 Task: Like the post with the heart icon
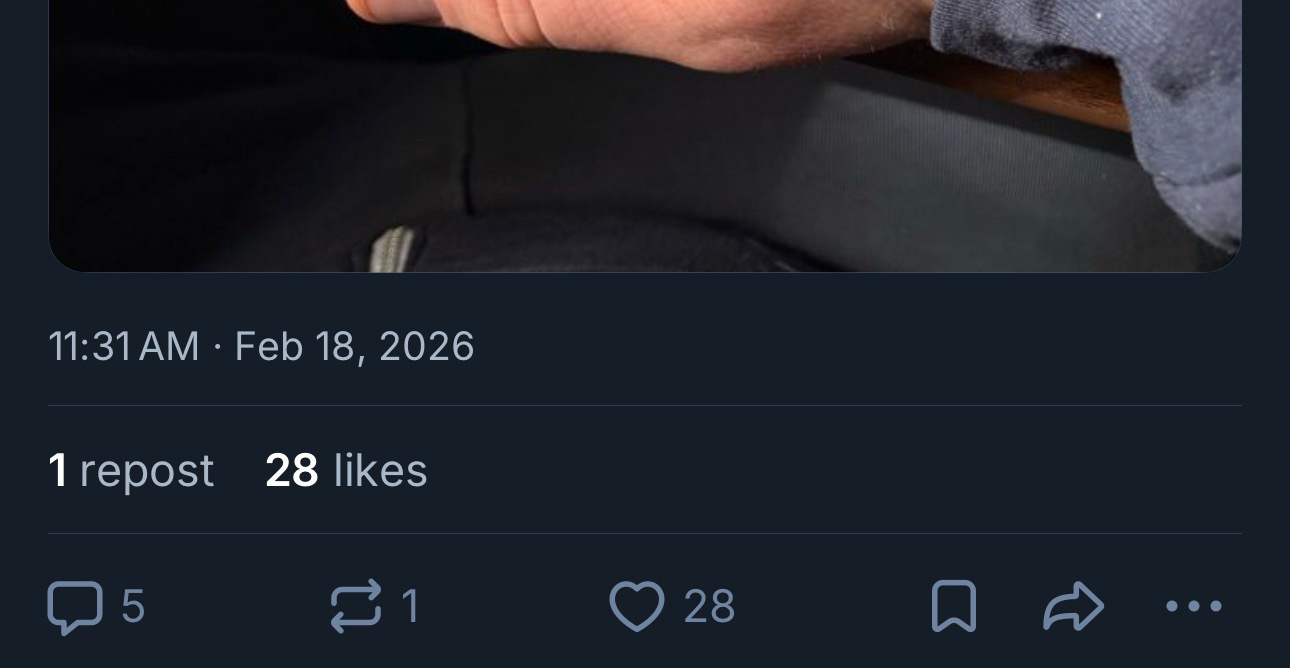coord(636,607)
